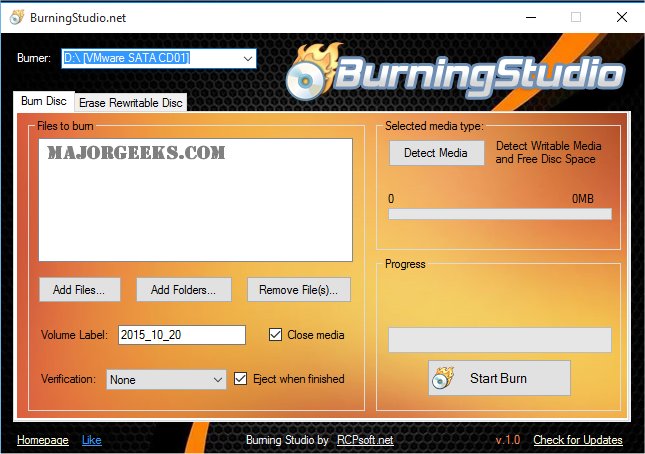Click the burn progress bar

[x=500, y=340]
